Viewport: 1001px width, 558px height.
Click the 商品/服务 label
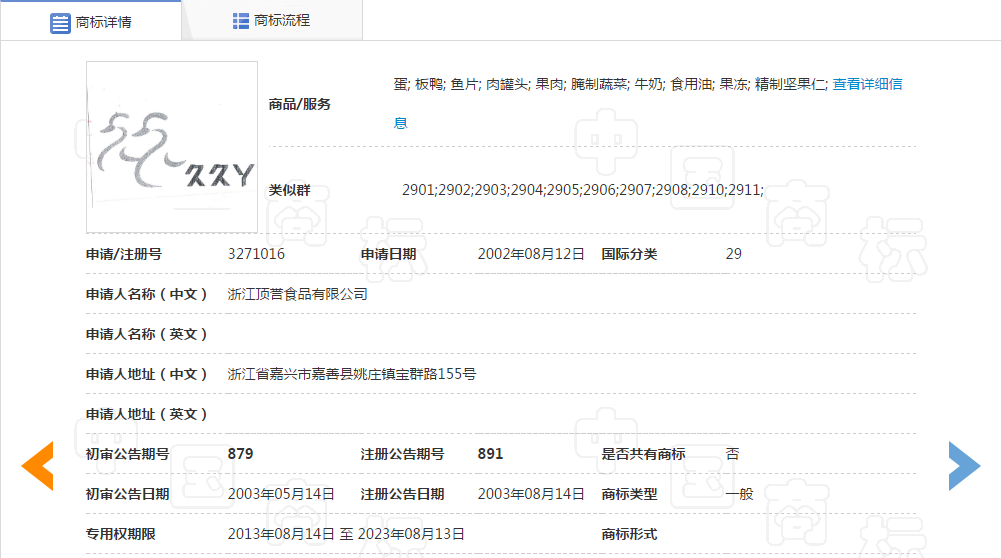[x=299, y=104]
